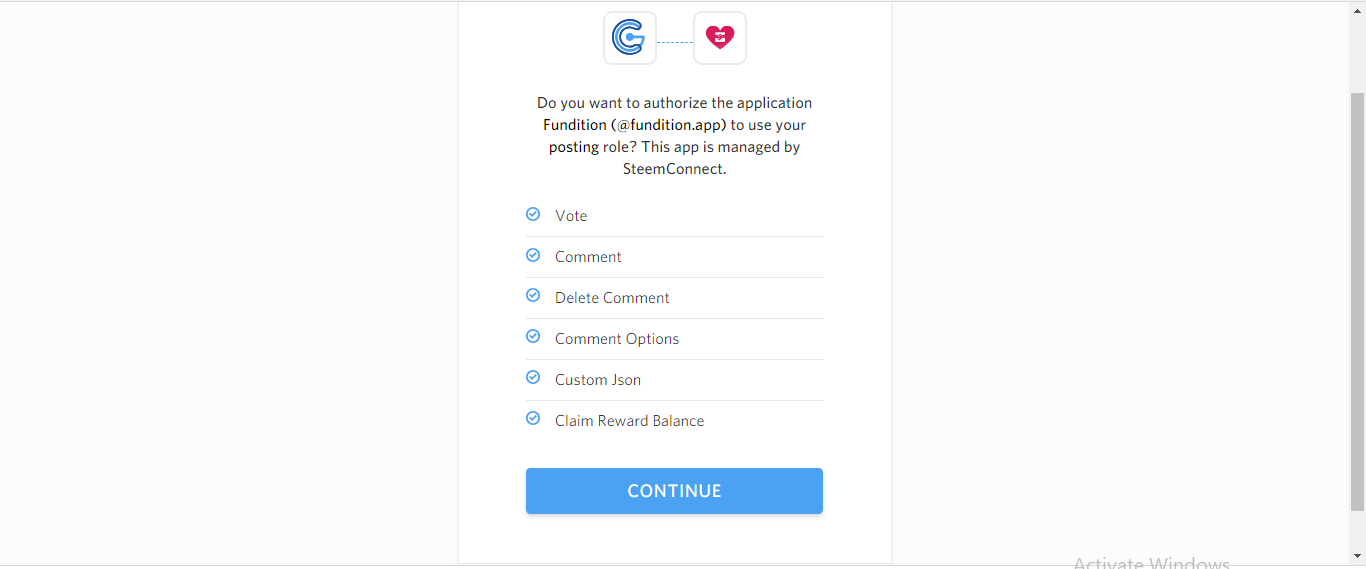Click the Vote permission label
This screenshot has width=1366, height=569.
coord(571,216)
